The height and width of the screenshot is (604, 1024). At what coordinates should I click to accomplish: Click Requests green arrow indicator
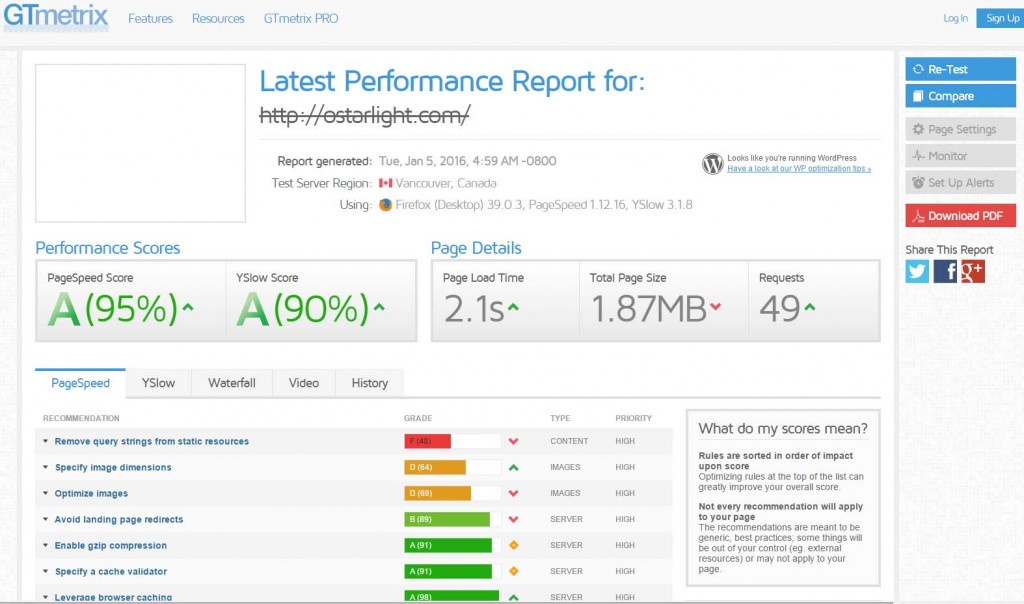click(x=810, y=306)
